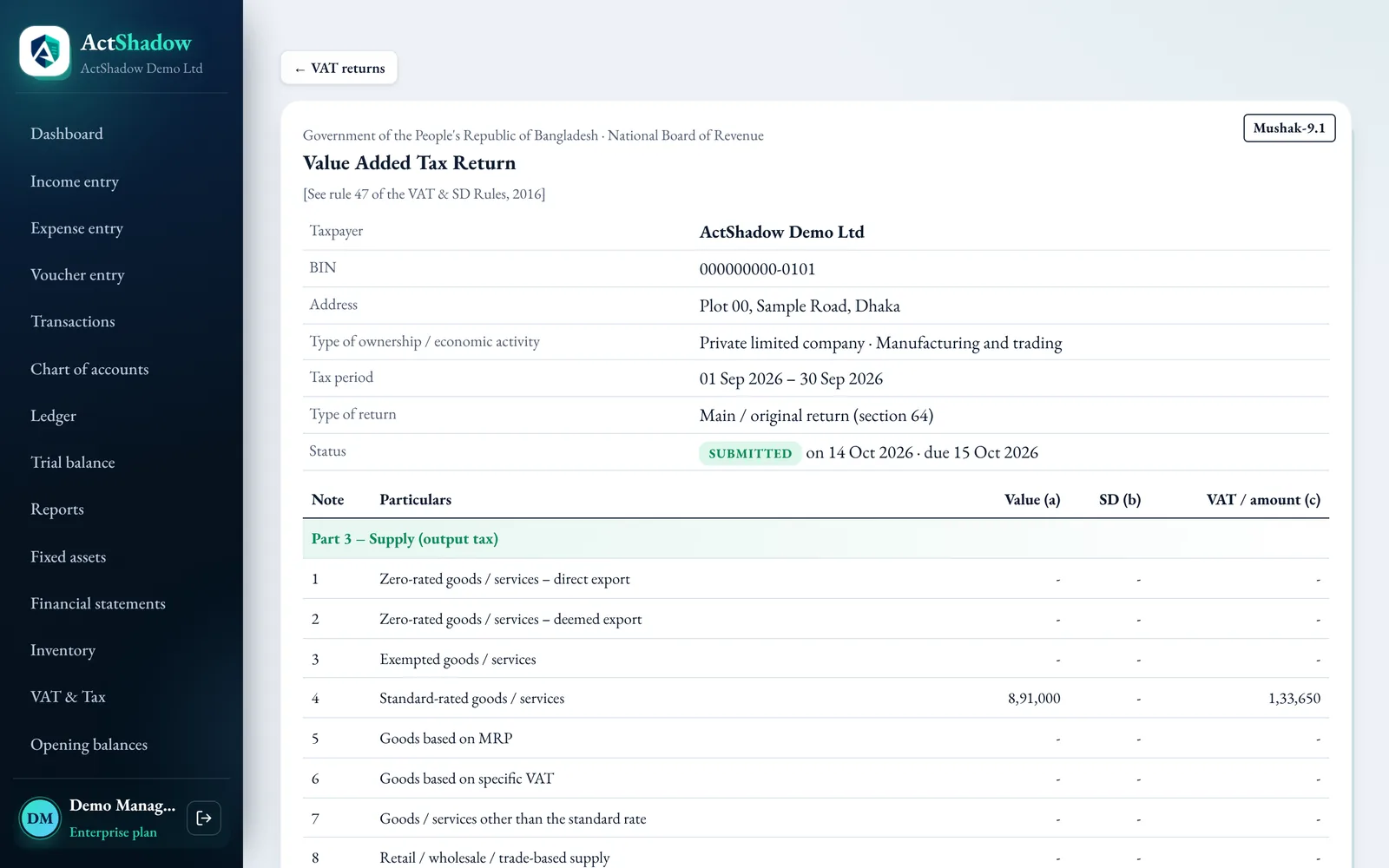Select Voucher entry menu item

pos(77,275)
